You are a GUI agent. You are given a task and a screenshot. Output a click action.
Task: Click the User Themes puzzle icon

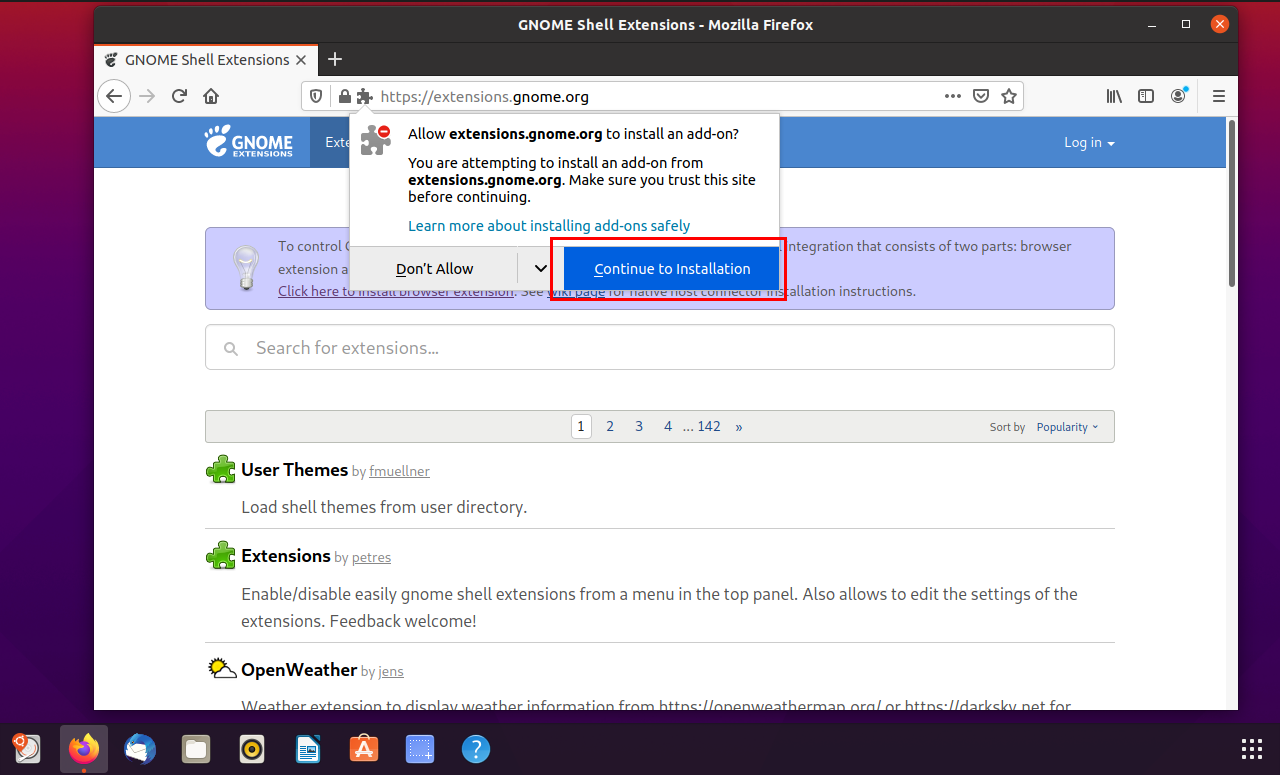[221, 469]
